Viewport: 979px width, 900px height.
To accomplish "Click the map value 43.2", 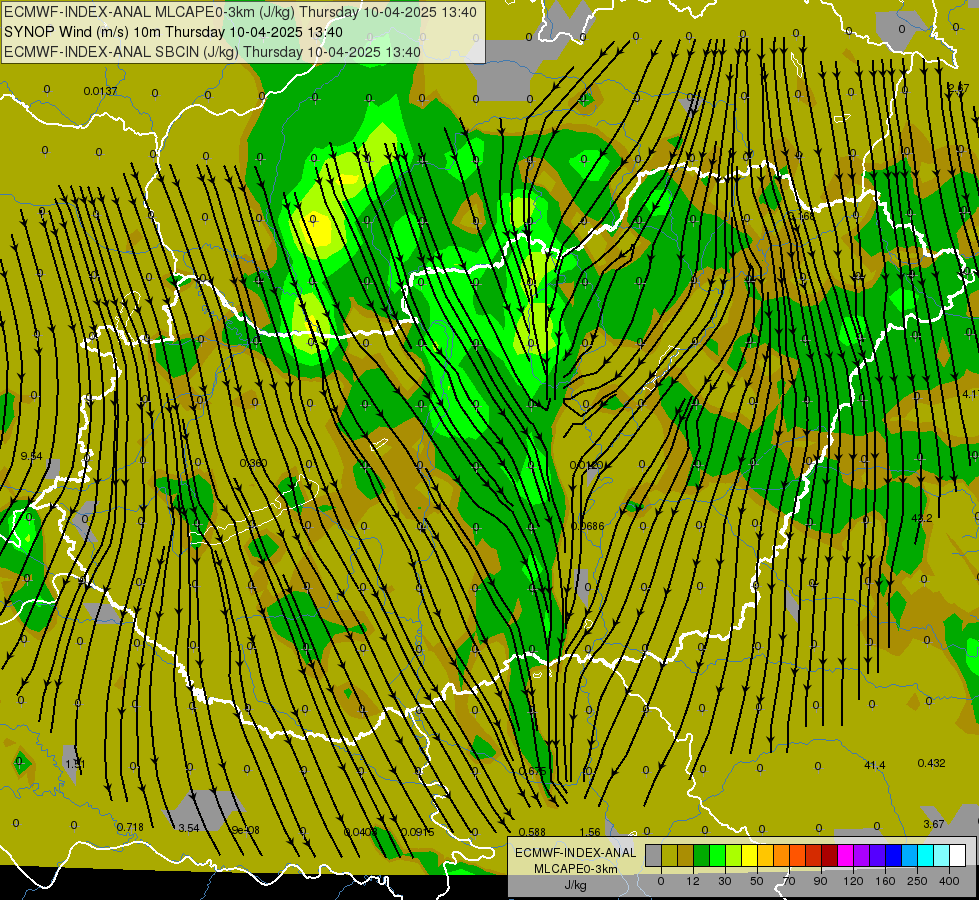I will tap(922, 518).
